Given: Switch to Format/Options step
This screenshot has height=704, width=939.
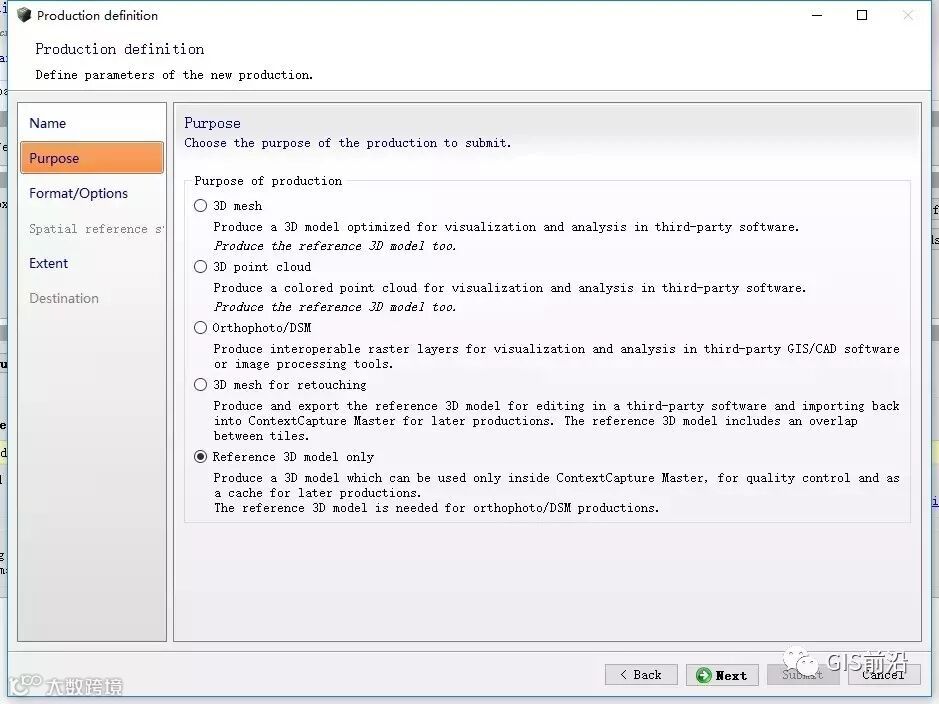Looking at the screenshot, I should (92, 193).
